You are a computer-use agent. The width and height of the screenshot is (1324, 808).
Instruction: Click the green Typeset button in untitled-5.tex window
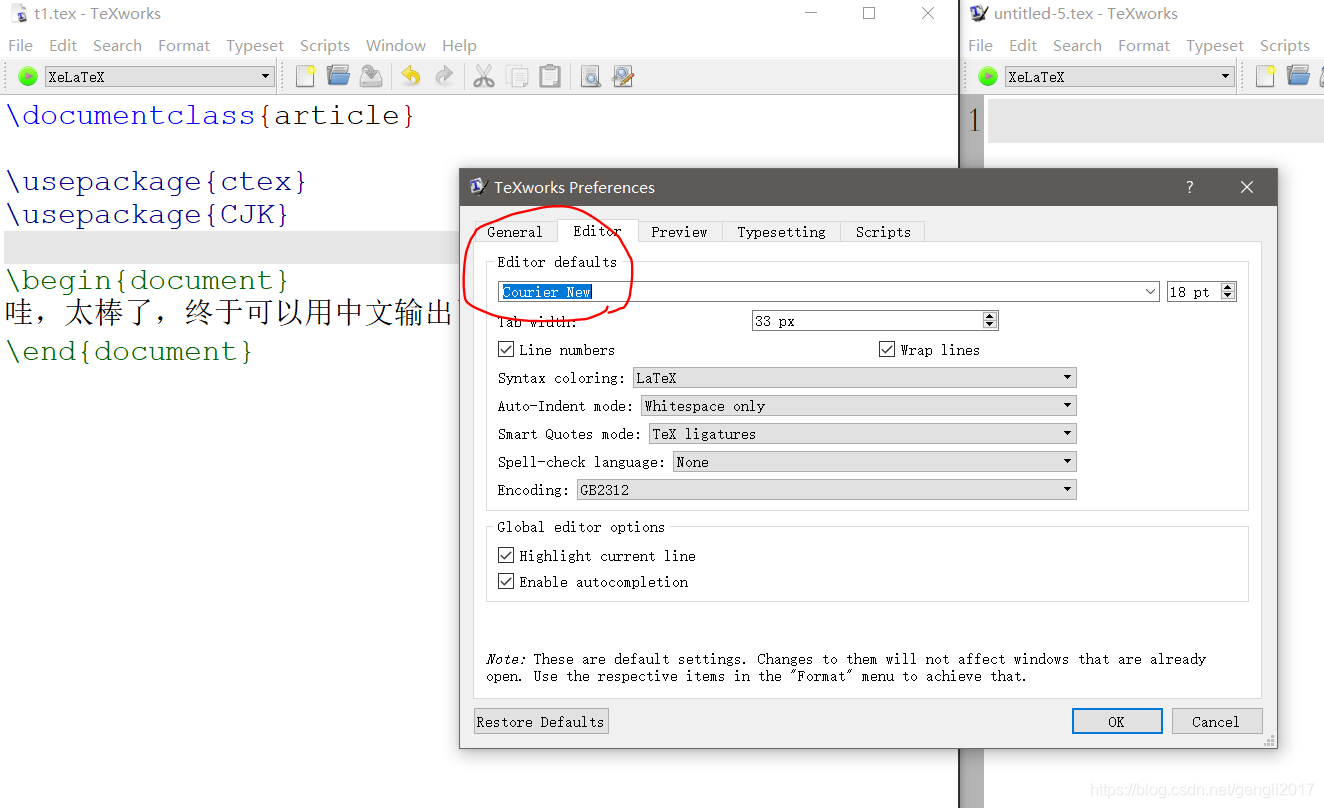[x=988, y=76]
